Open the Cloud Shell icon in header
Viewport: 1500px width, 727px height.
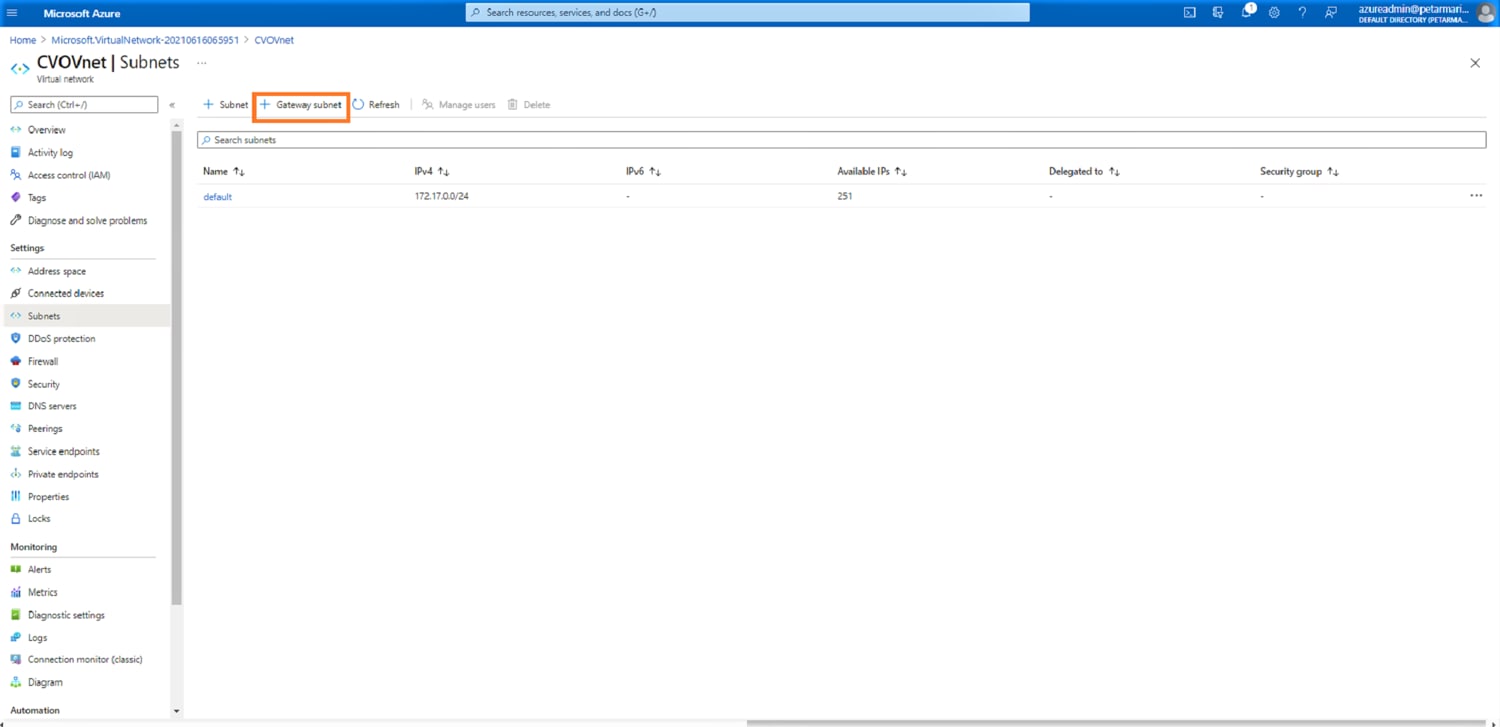point(1189,13)
